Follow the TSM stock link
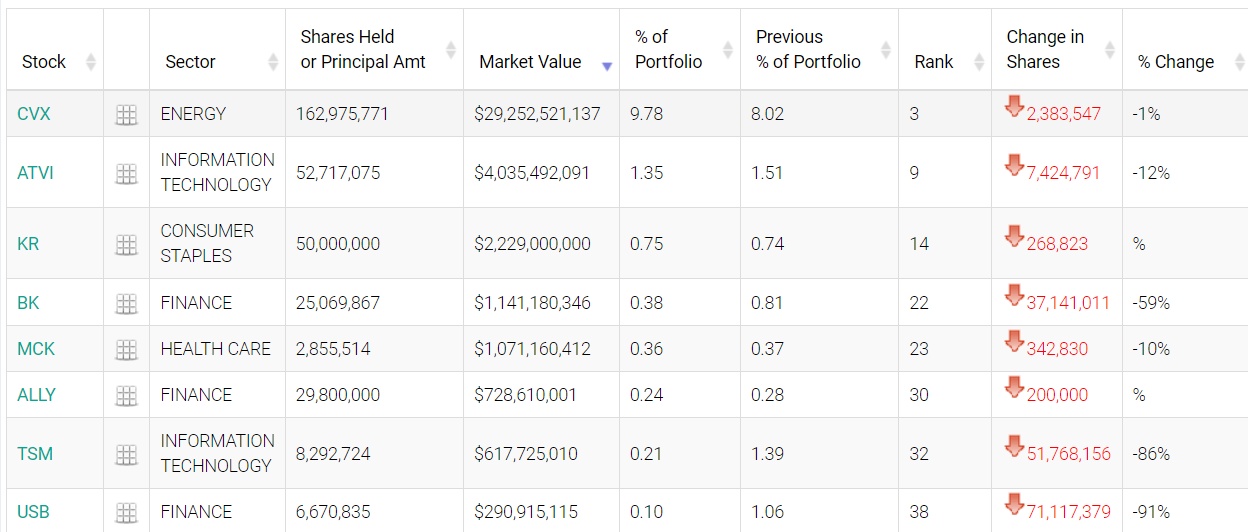Image resolution: width=1248 pixels, height=532 pixels. click(35, 454)
